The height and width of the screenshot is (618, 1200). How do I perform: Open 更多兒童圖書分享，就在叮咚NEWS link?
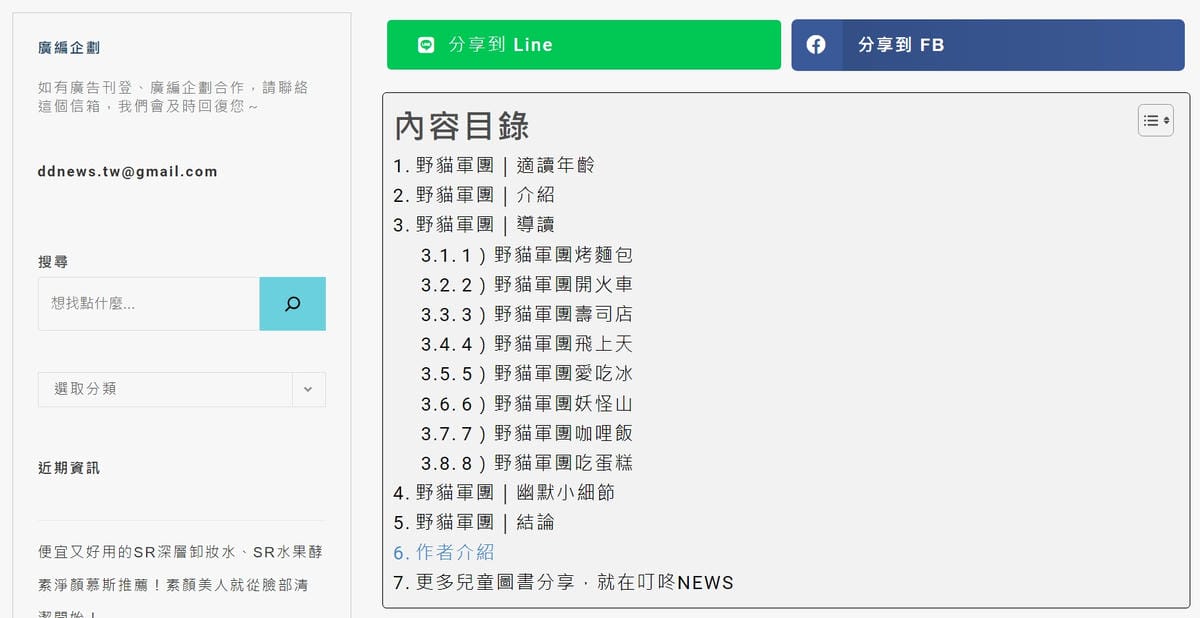(x=563, y=582)
